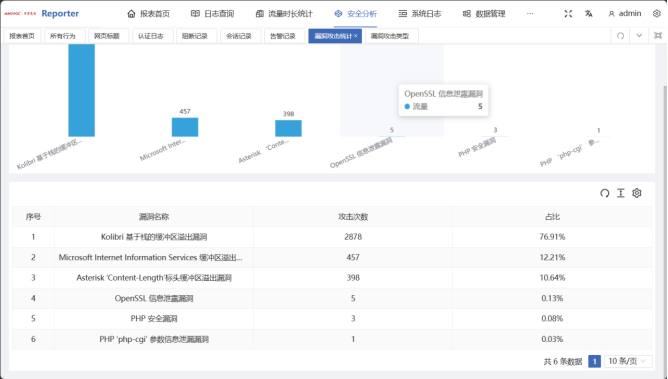Viewport: 668px width, 379px height.
Task: Open the admin user menu
Action: 625,14
